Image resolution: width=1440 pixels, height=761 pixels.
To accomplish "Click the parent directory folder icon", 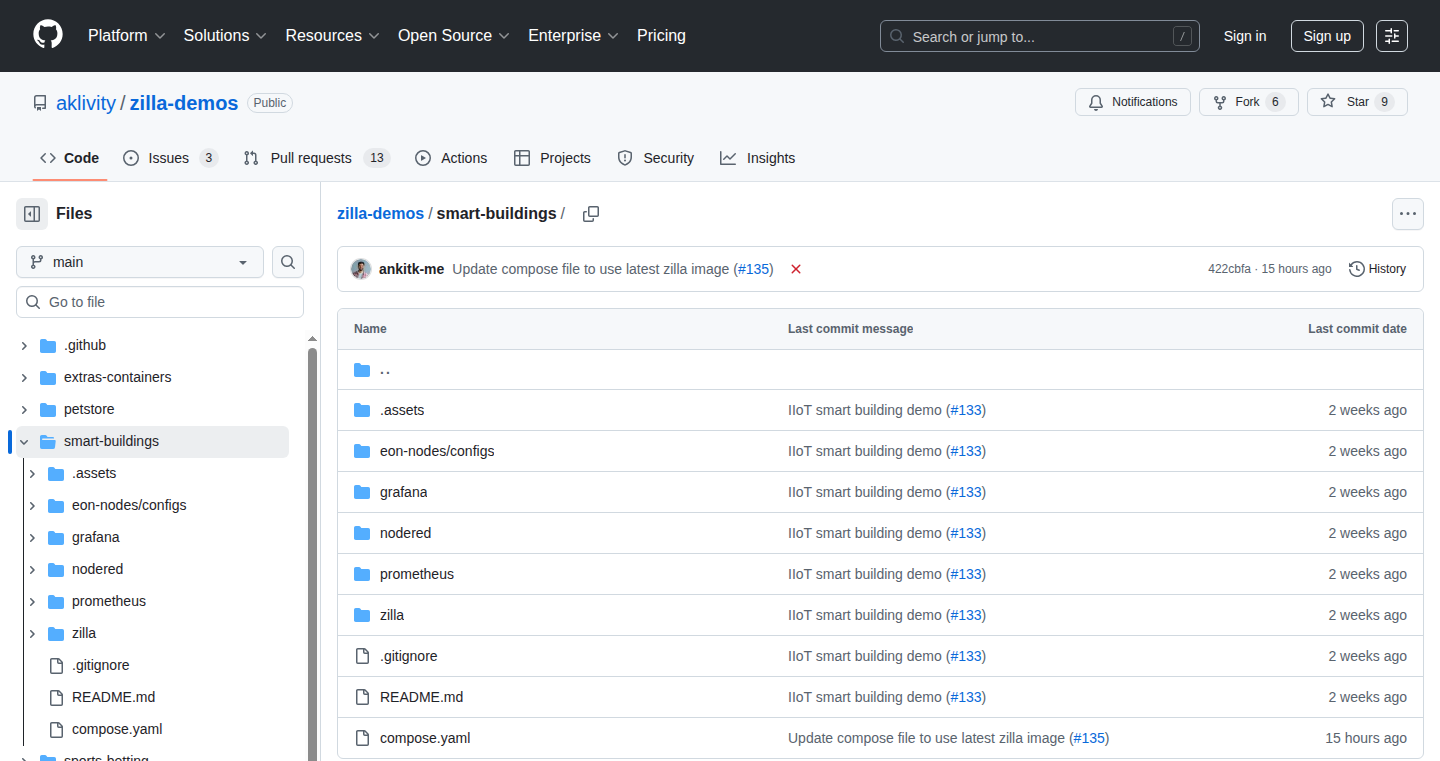I will tap(362, 370).
